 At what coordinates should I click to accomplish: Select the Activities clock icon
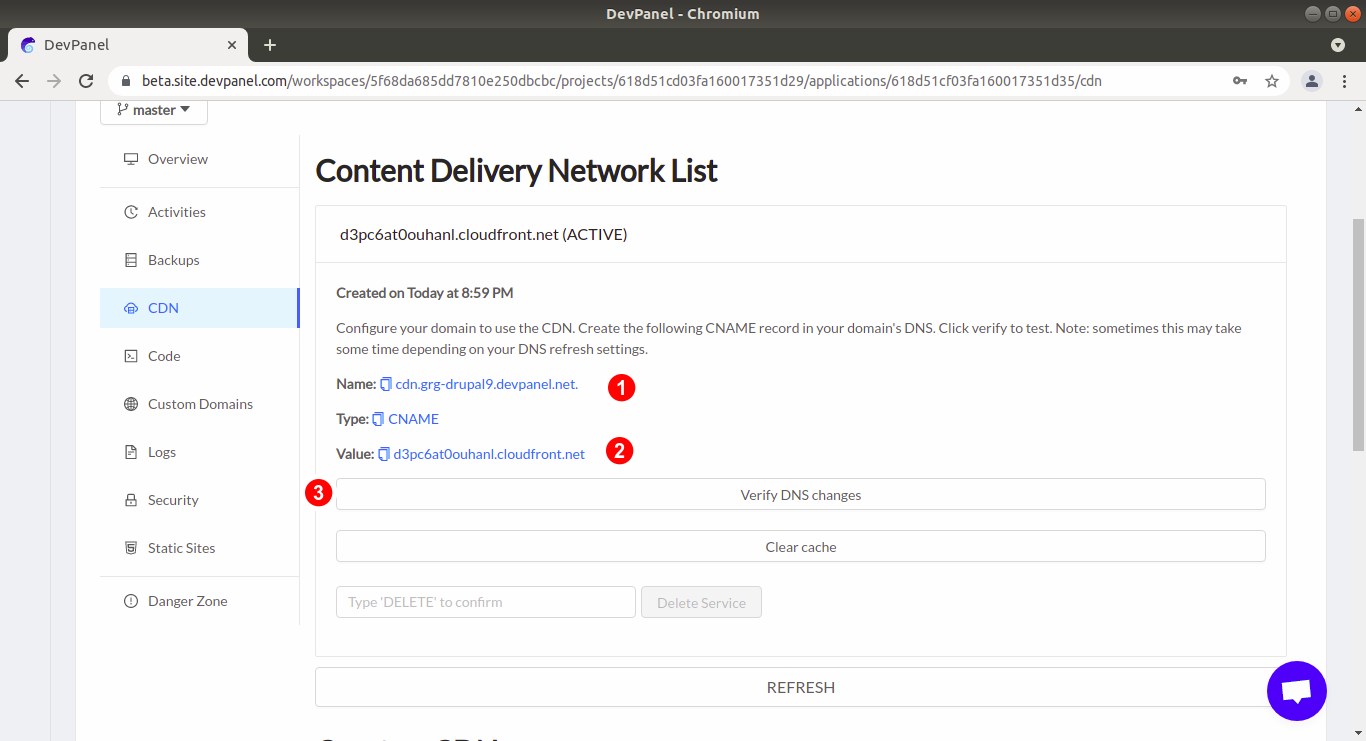coord(131,211)
